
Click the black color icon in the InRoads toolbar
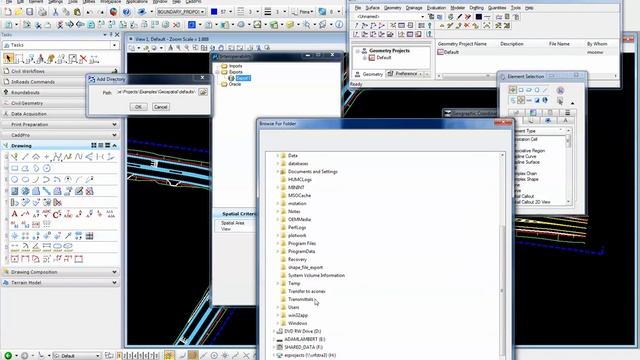tap(478, 17)
